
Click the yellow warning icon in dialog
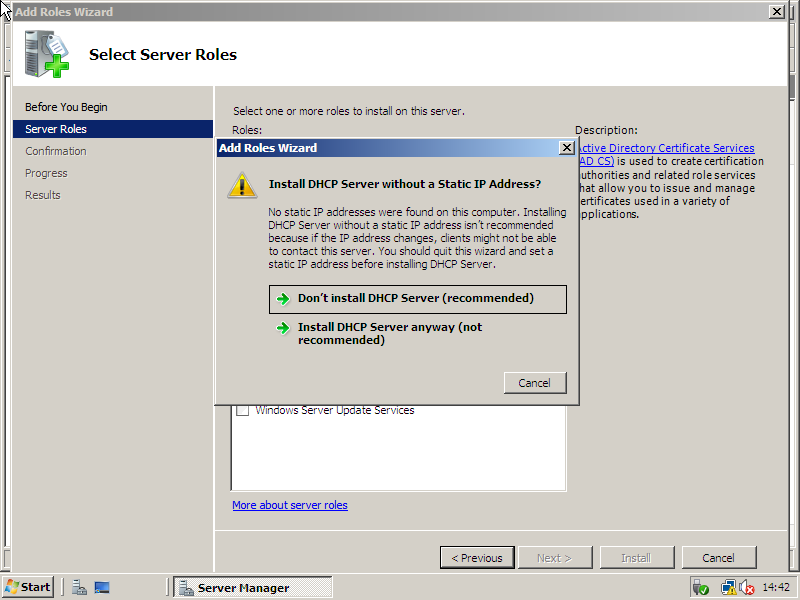[241, 185]
